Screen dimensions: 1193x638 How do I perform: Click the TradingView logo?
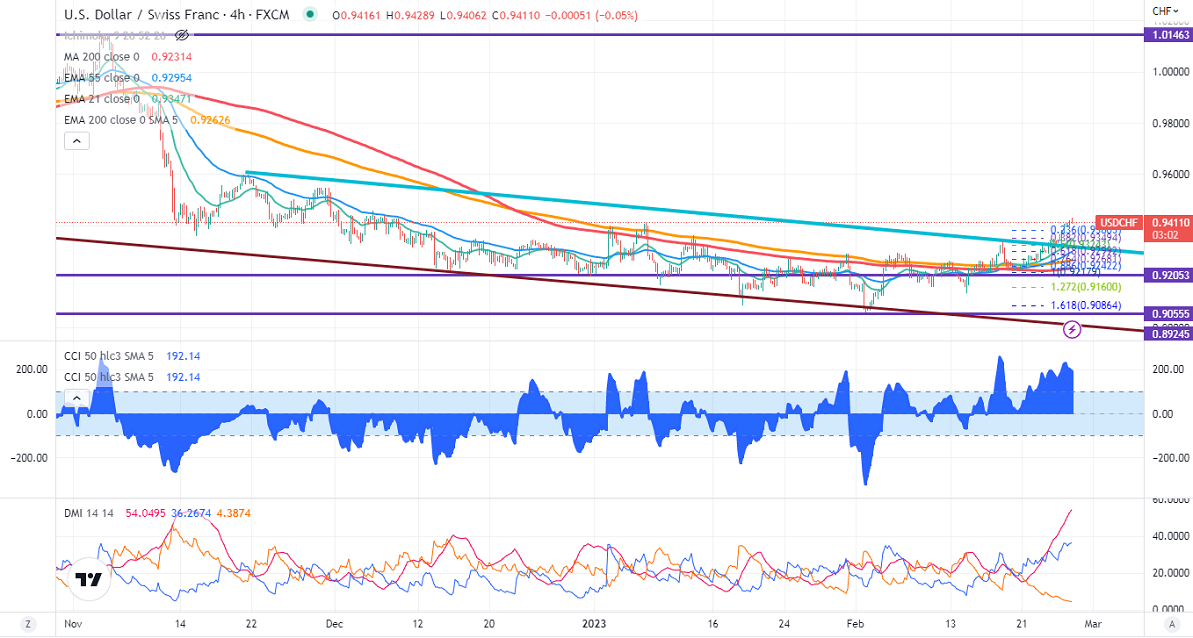coord(89,580)
